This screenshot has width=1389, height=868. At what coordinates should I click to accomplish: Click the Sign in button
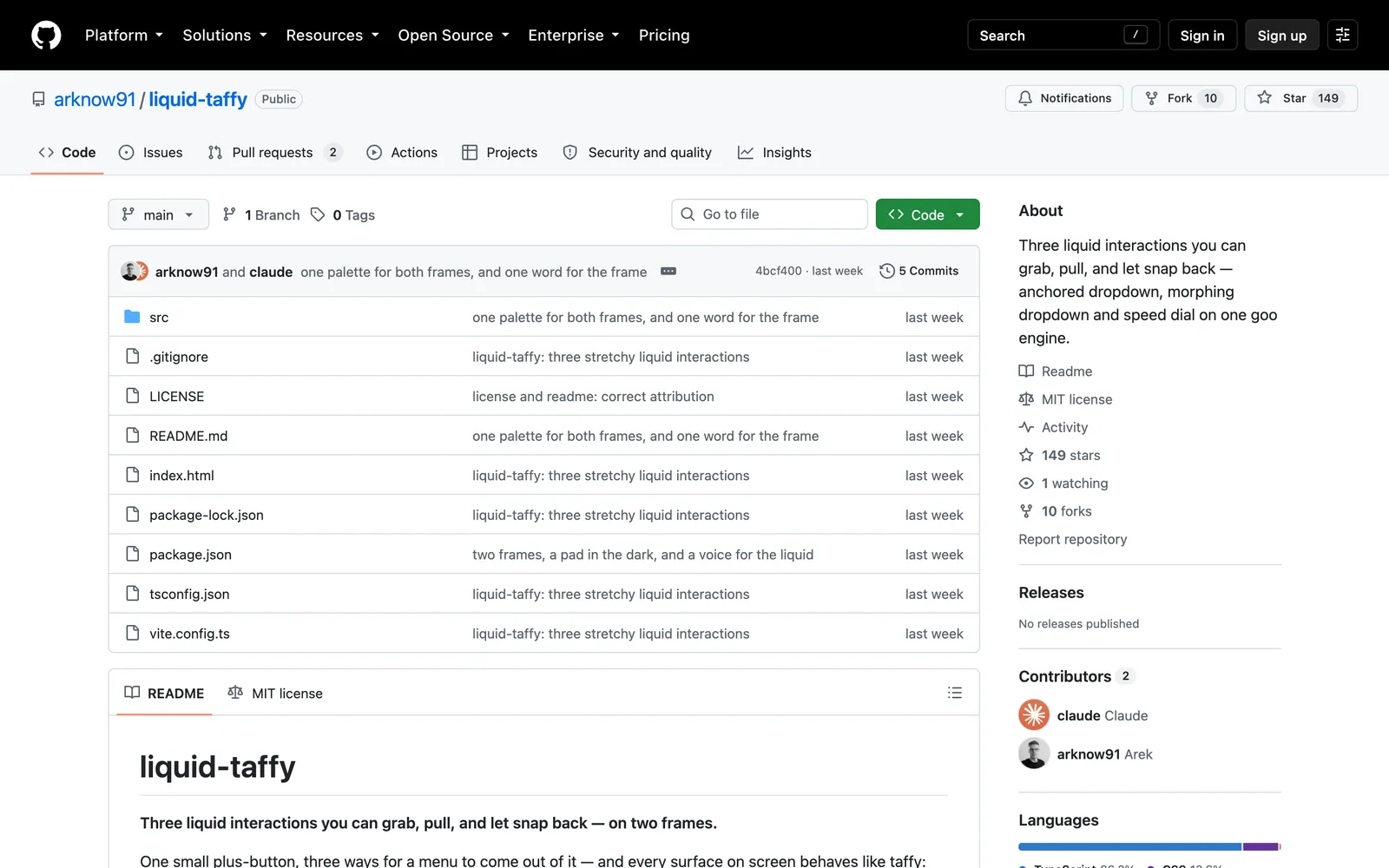pyautogui.click(x=1202, y=36)
